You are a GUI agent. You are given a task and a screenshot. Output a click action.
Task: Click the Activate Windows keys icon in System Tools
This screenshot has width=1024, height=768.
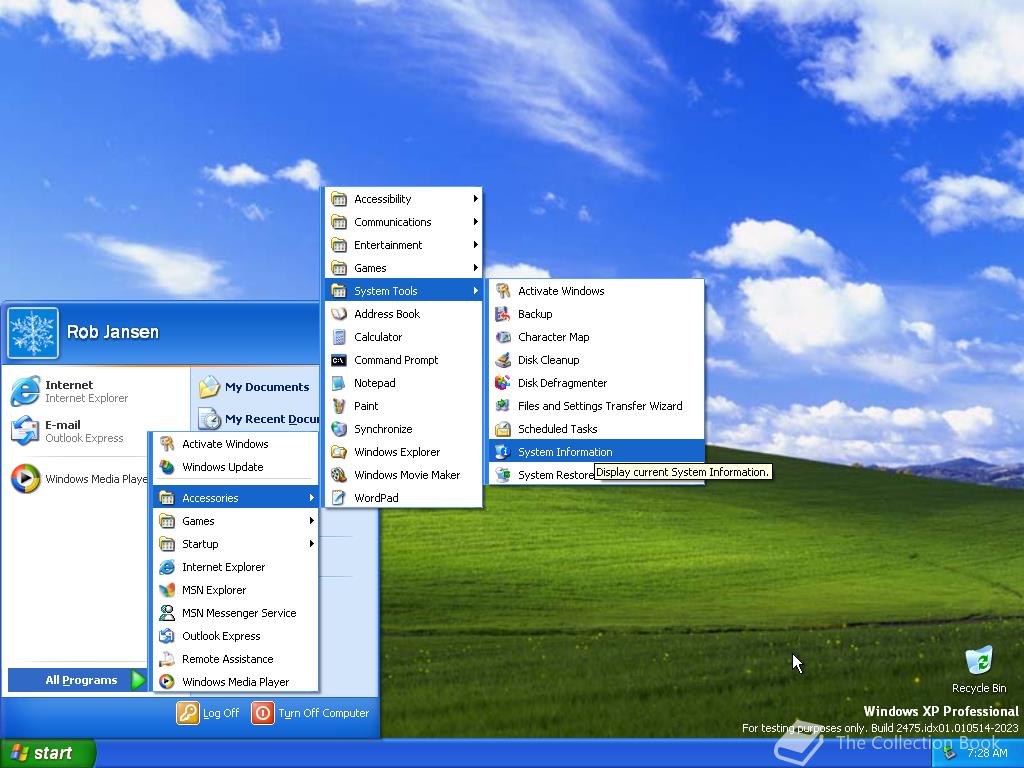click(x=502, y=291)
